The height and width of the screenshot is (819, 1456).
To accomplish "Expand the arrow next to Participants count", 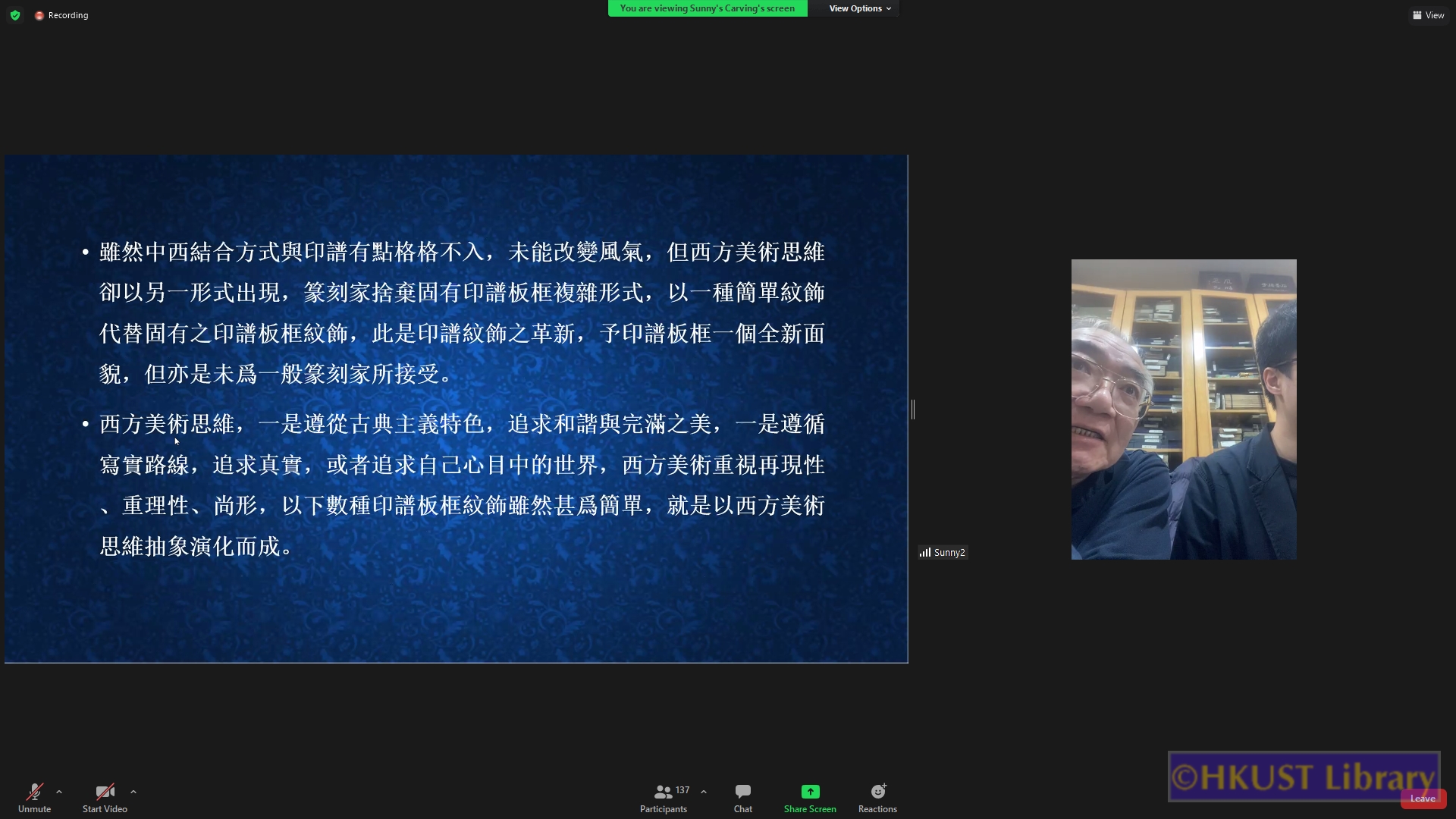I will [x=704, y=792].
